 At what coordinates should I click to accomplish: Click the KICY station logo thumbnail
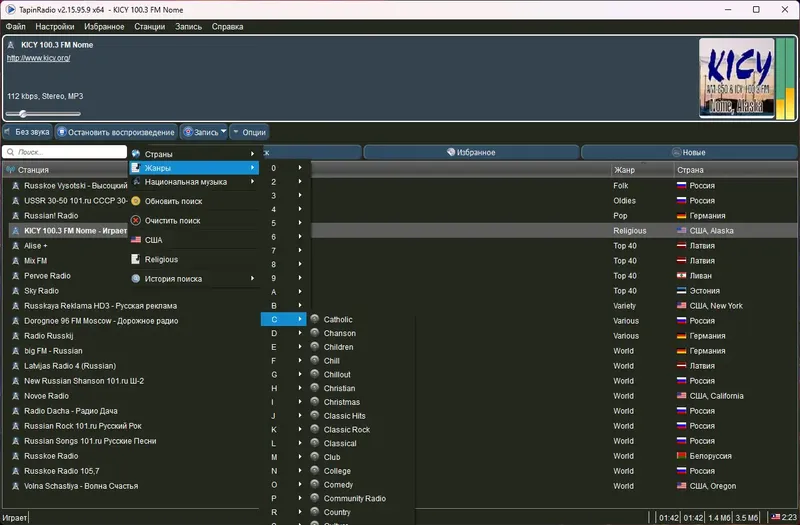click(736, 78)
